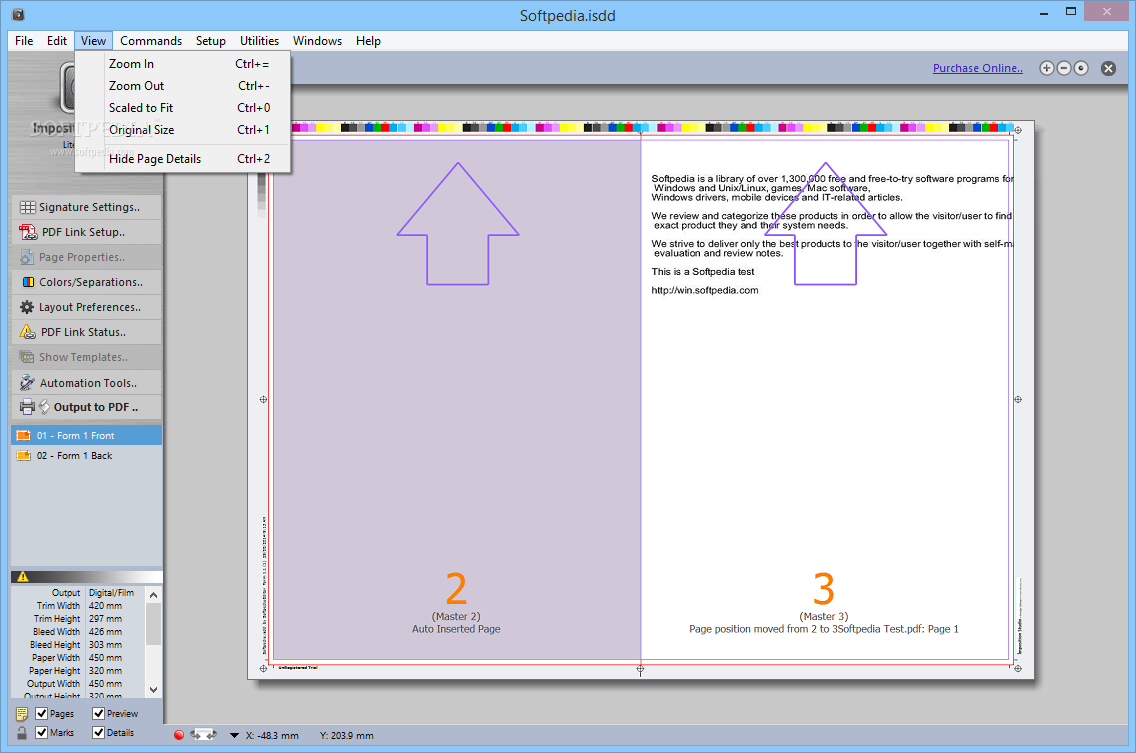Open Colors/Separations settings
Screen dimensions: 1136x753
87,282
